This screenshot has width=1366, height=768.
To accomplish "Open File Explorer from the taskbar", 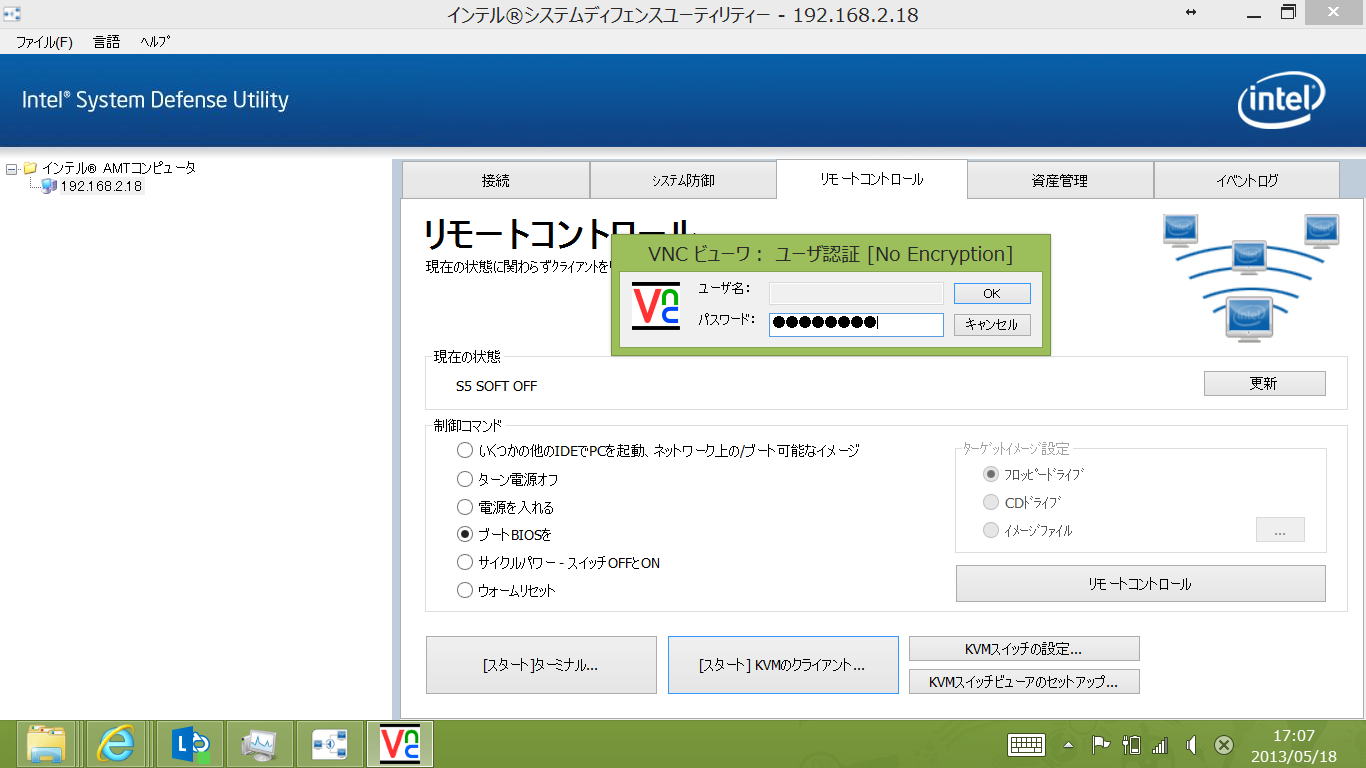I will (x=47, y=744).
